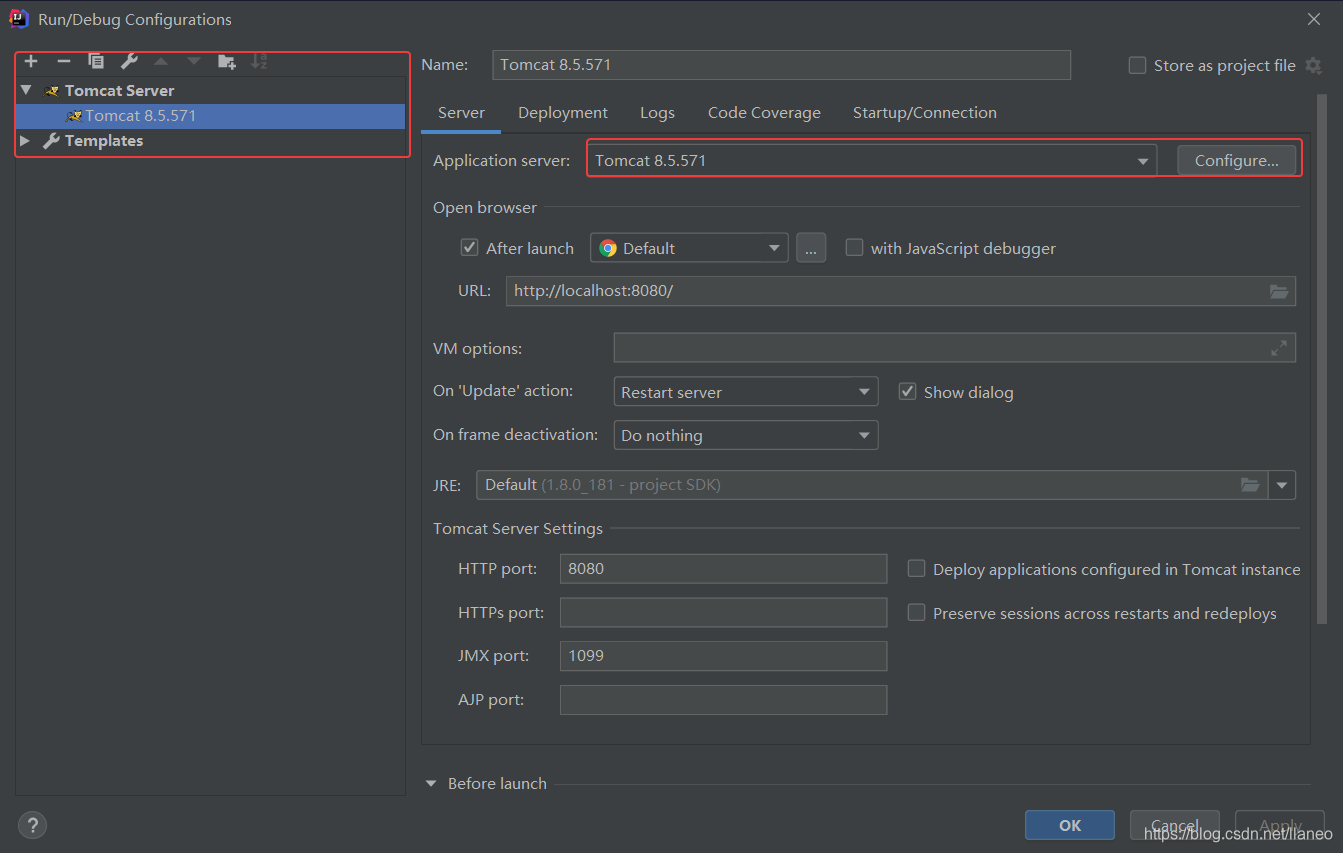Click gear icon next to Store as project file
The width and height of the screenshot is (1343, 853).
(1314, 65)
